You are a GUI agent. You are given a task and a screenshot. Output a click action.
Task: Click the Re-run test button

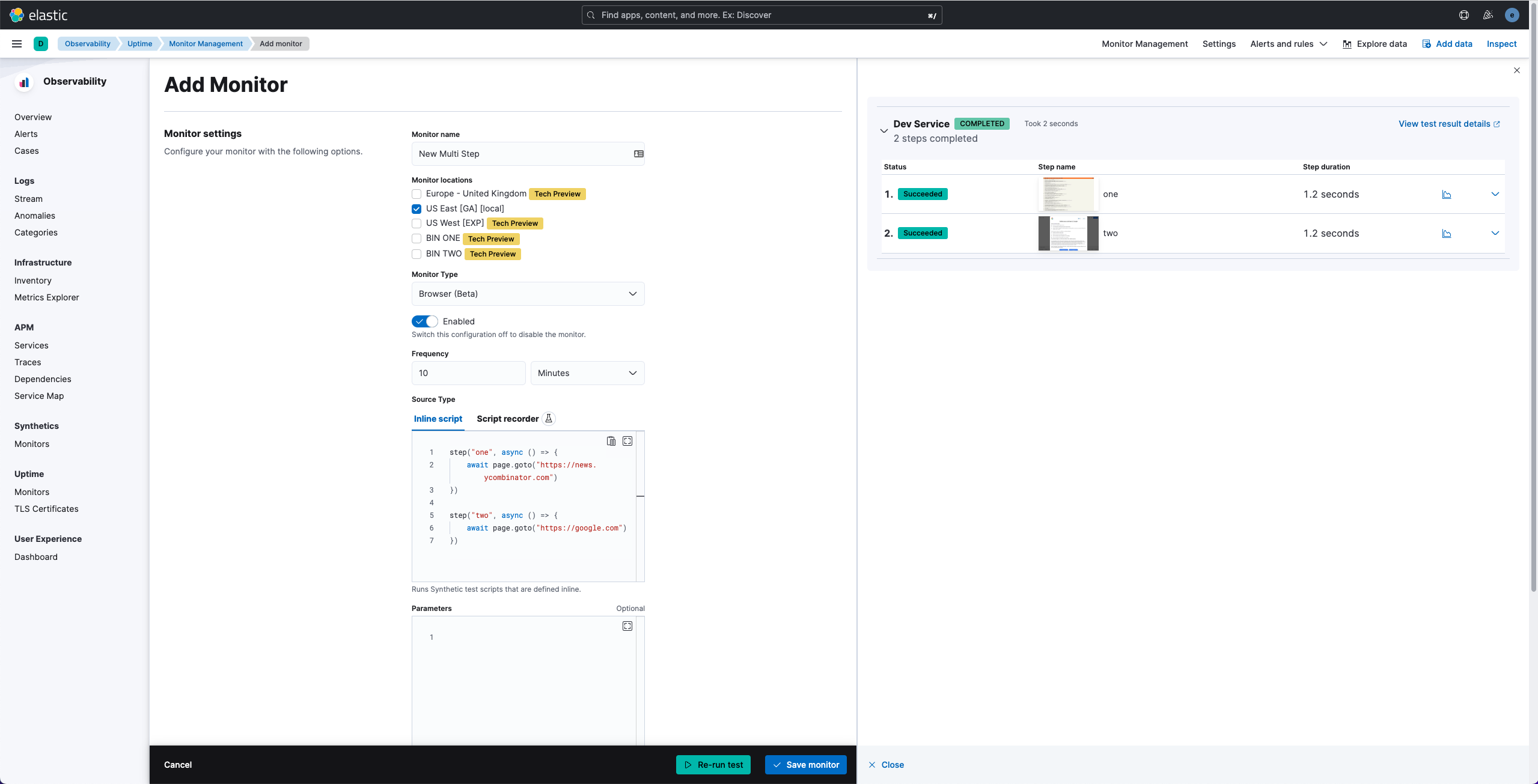[x=713, y=765]
